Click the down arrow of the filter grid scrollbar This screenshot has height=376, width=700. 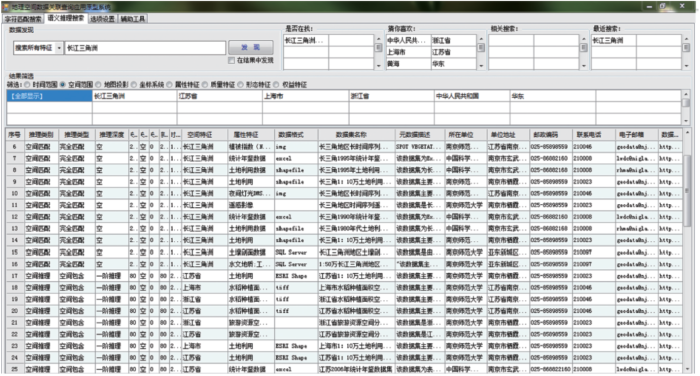point(686,121)
